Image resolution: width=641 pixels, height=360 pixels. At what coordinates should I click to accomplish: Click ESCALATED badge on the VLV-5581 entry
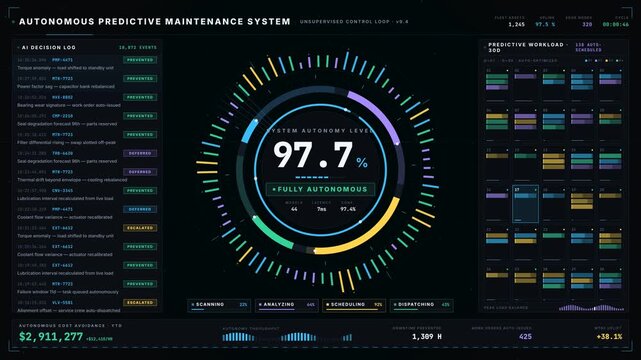coord(140,302)
